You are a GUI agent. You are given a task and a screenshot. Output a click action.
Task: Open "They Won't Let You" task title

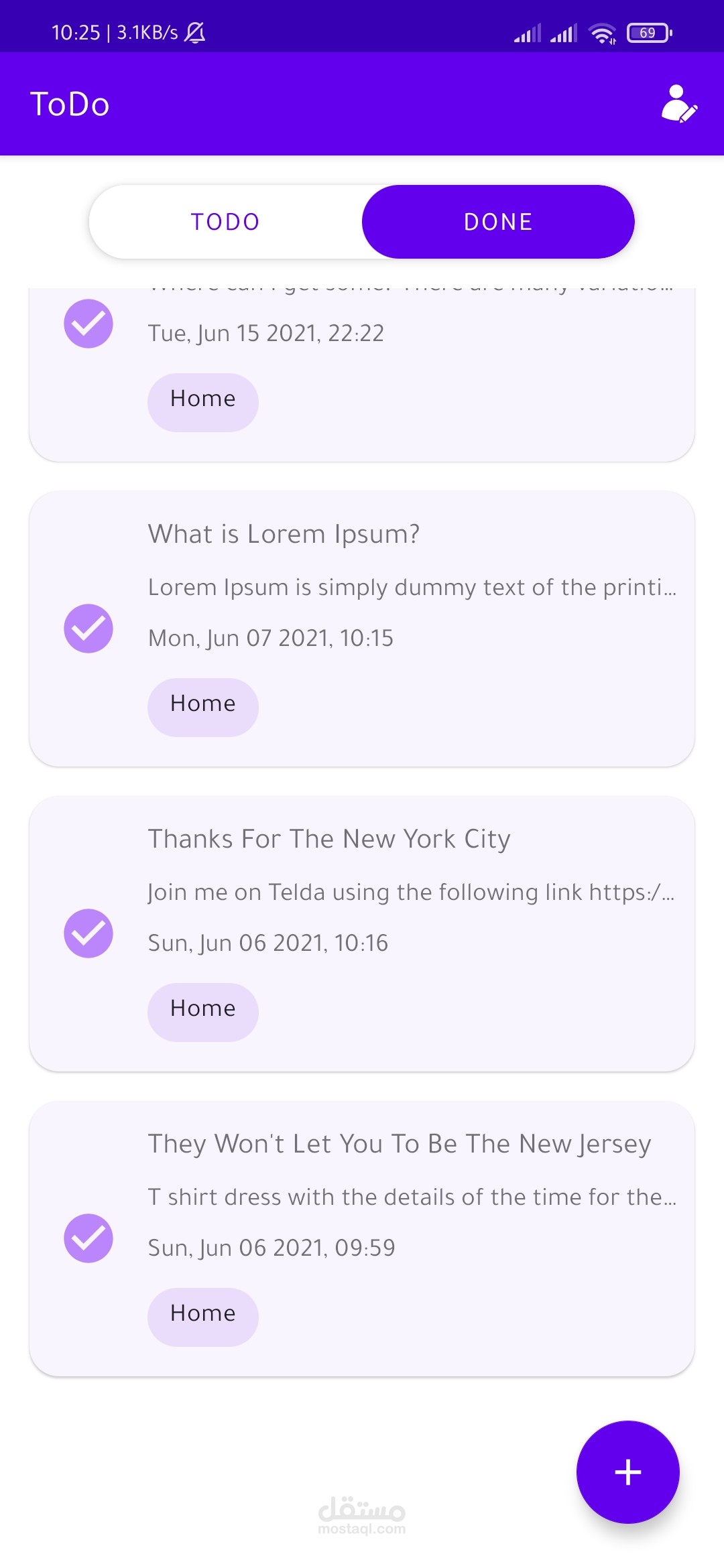400,1144
